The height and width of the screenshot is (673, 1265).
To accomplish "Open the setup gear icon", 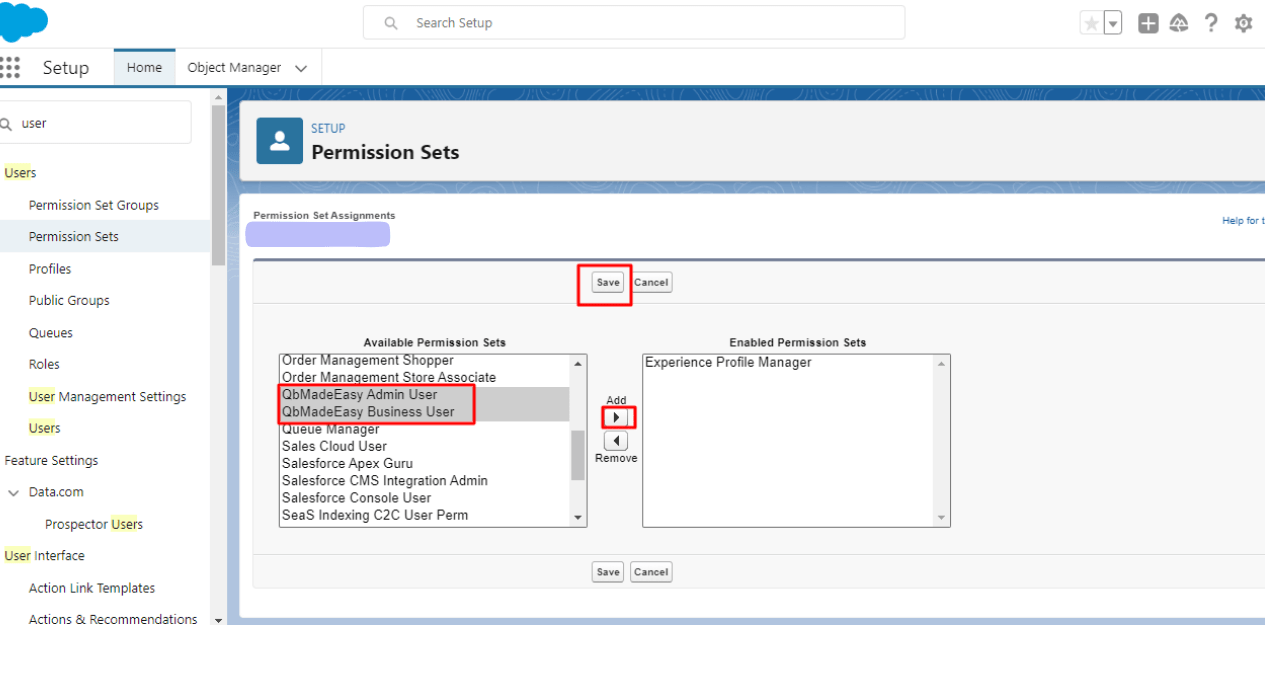I will pos(1243,23).
